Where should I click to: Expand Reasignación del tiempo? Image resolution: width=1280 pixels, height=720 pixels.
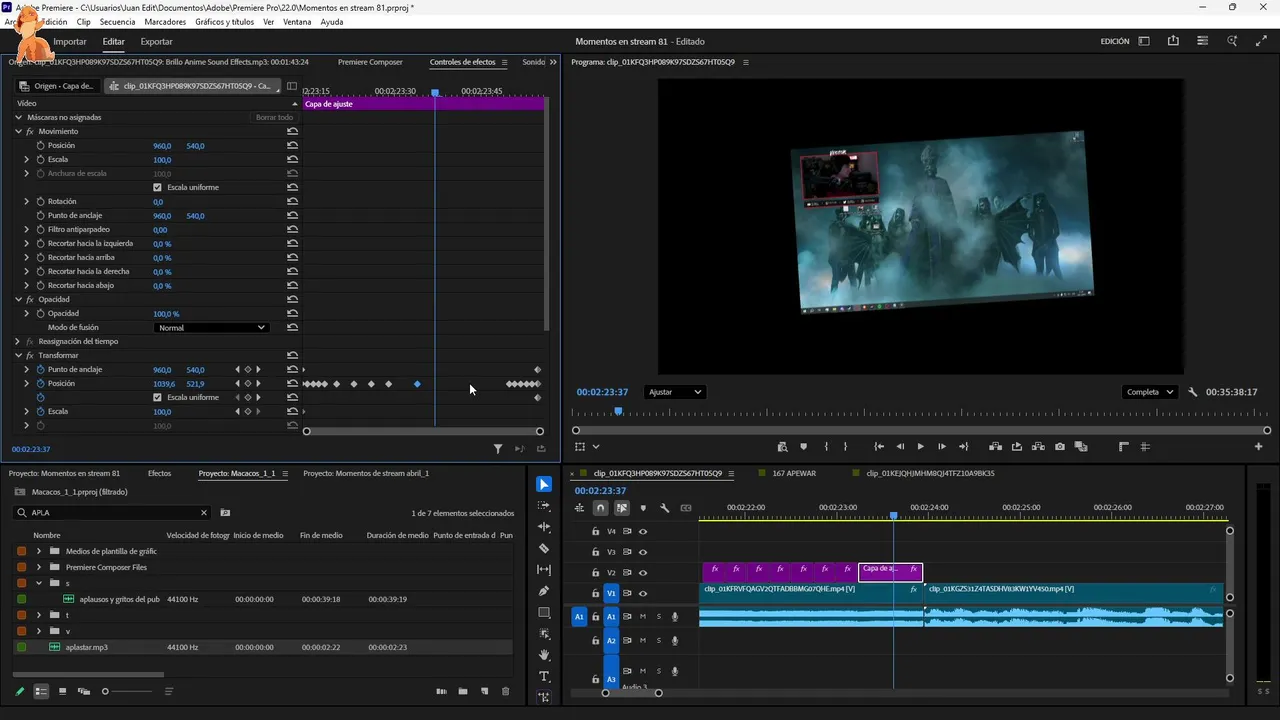click(x=18, y=342)
